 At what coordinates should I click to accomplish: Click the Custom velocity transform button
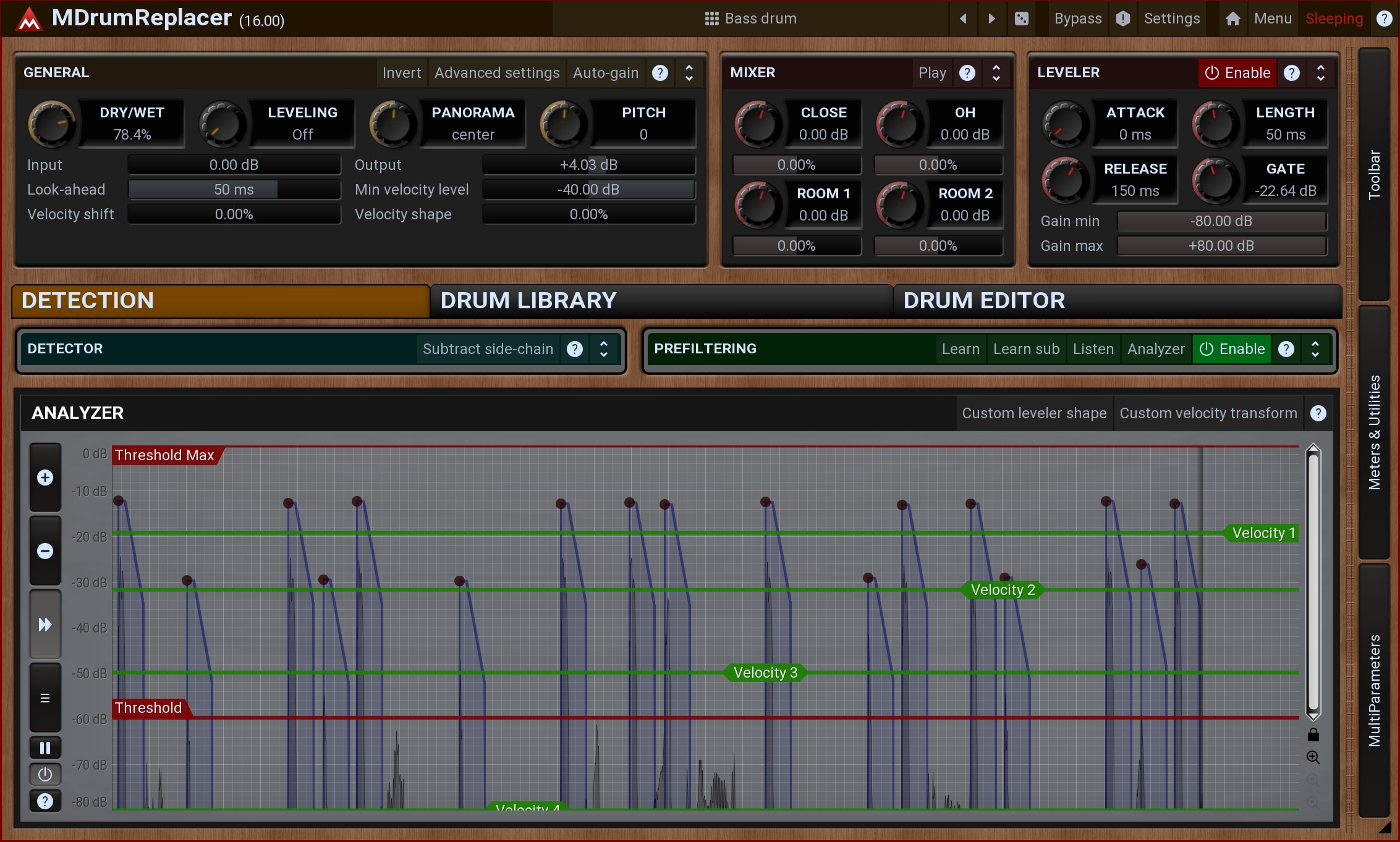[x=1208, y=413]
